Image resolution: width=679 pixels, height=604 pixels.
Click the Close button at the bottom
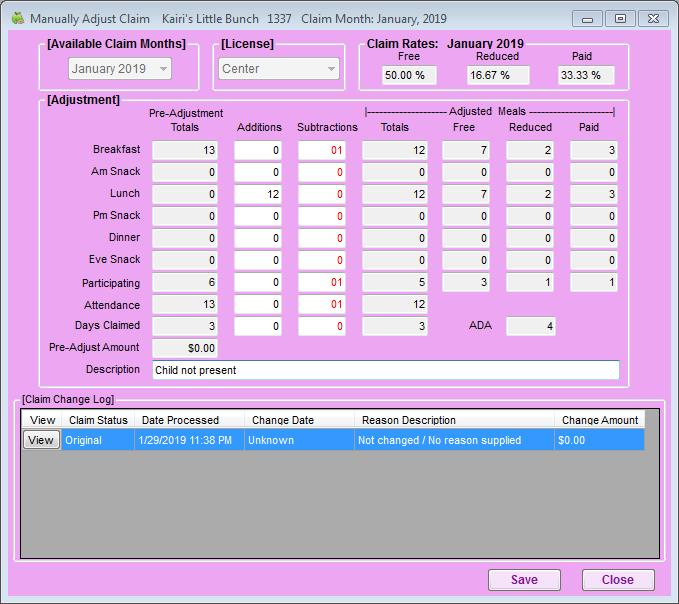(618, 580)
